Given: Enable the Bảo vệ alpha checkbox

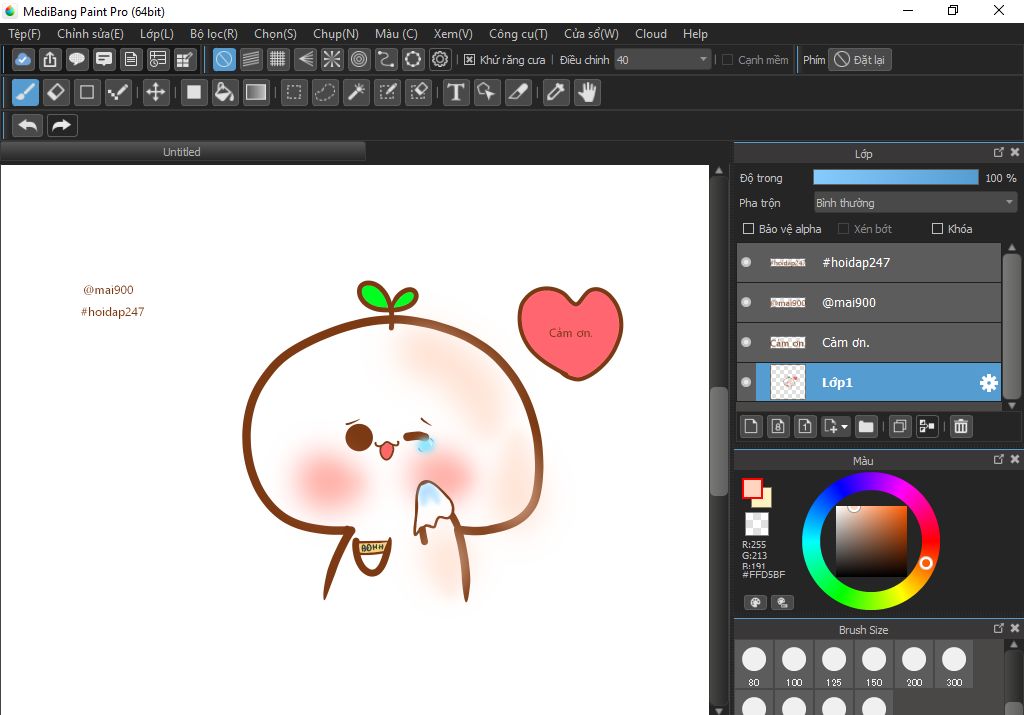Looking at the screenshot, I should click(748, 229).
